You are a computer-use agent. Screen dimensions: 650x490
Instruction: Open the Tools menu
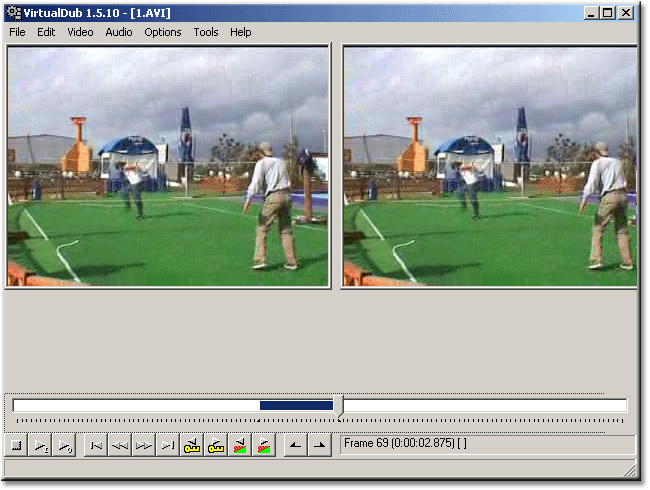[x=206, y=32]
